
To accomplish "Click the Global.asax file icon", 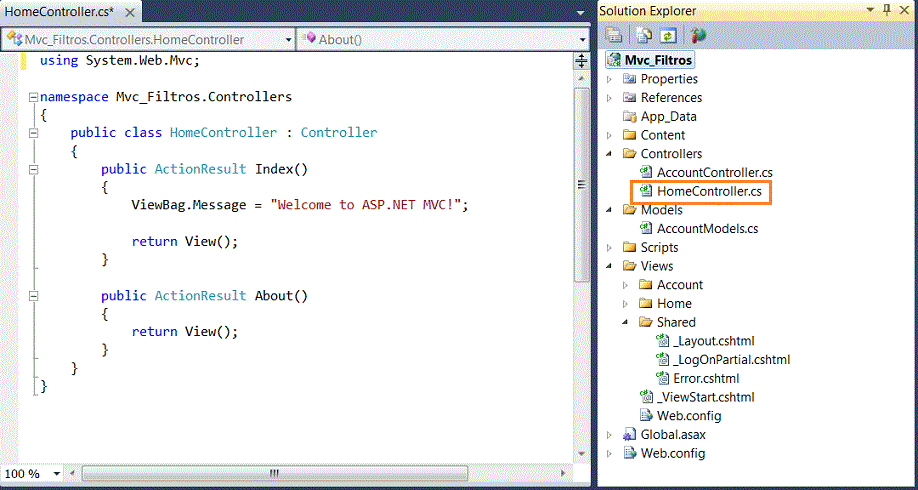I will click(630, 434).
